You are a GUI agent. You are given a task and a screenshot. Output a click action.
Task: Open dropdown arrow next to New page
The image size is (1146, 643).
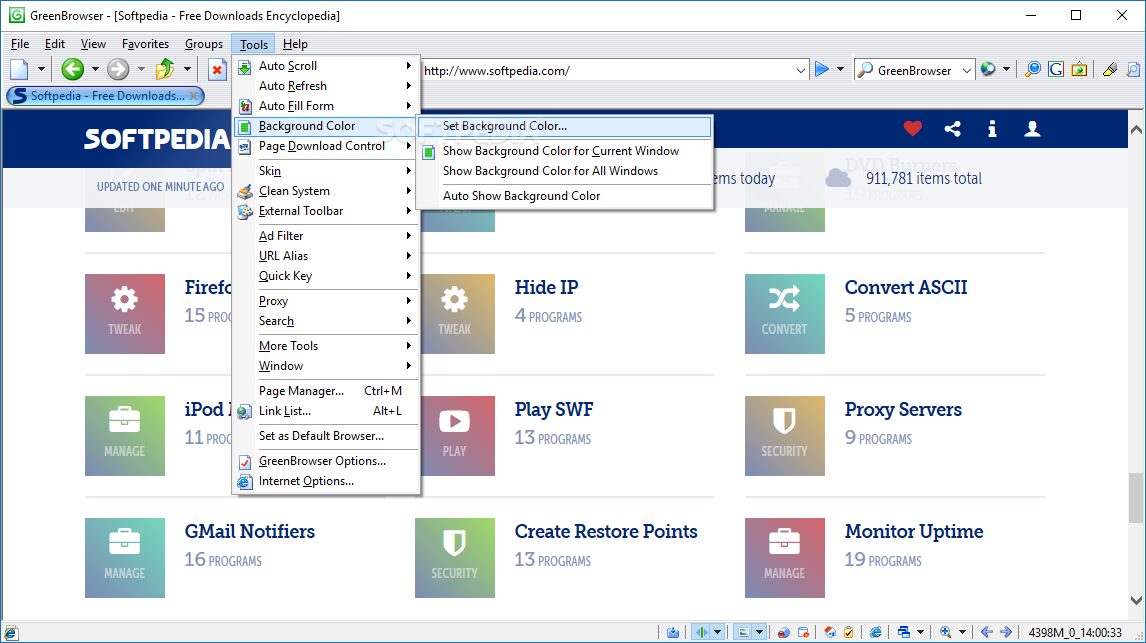point(41,69)
